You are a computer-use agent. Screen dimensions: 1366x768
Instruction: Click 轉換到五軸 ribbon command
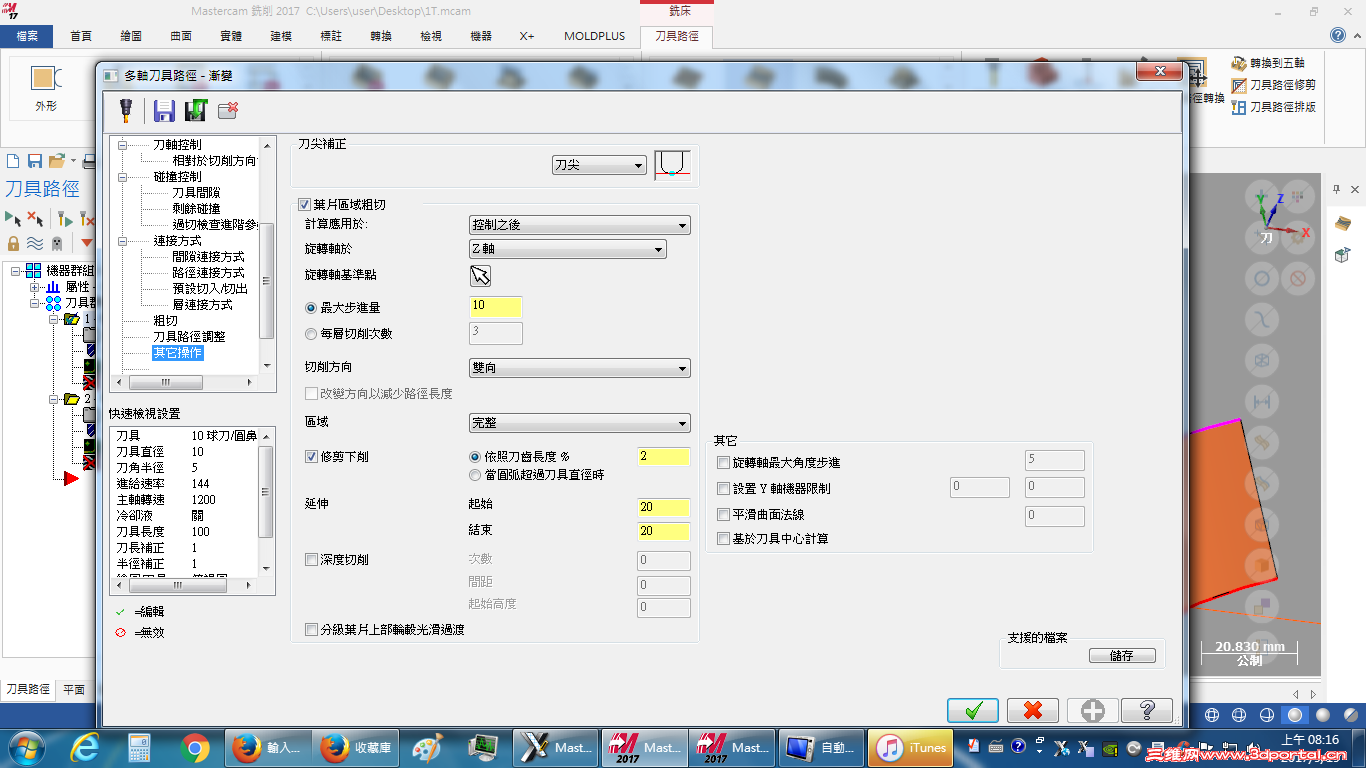pyautogui.click(x=1268, y=63)
